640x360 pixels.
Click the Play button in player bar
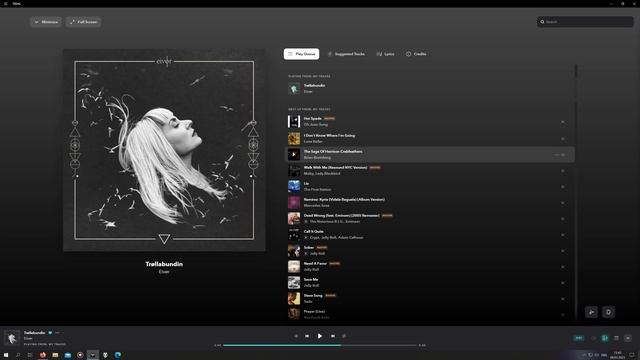[x=320, y=336]
